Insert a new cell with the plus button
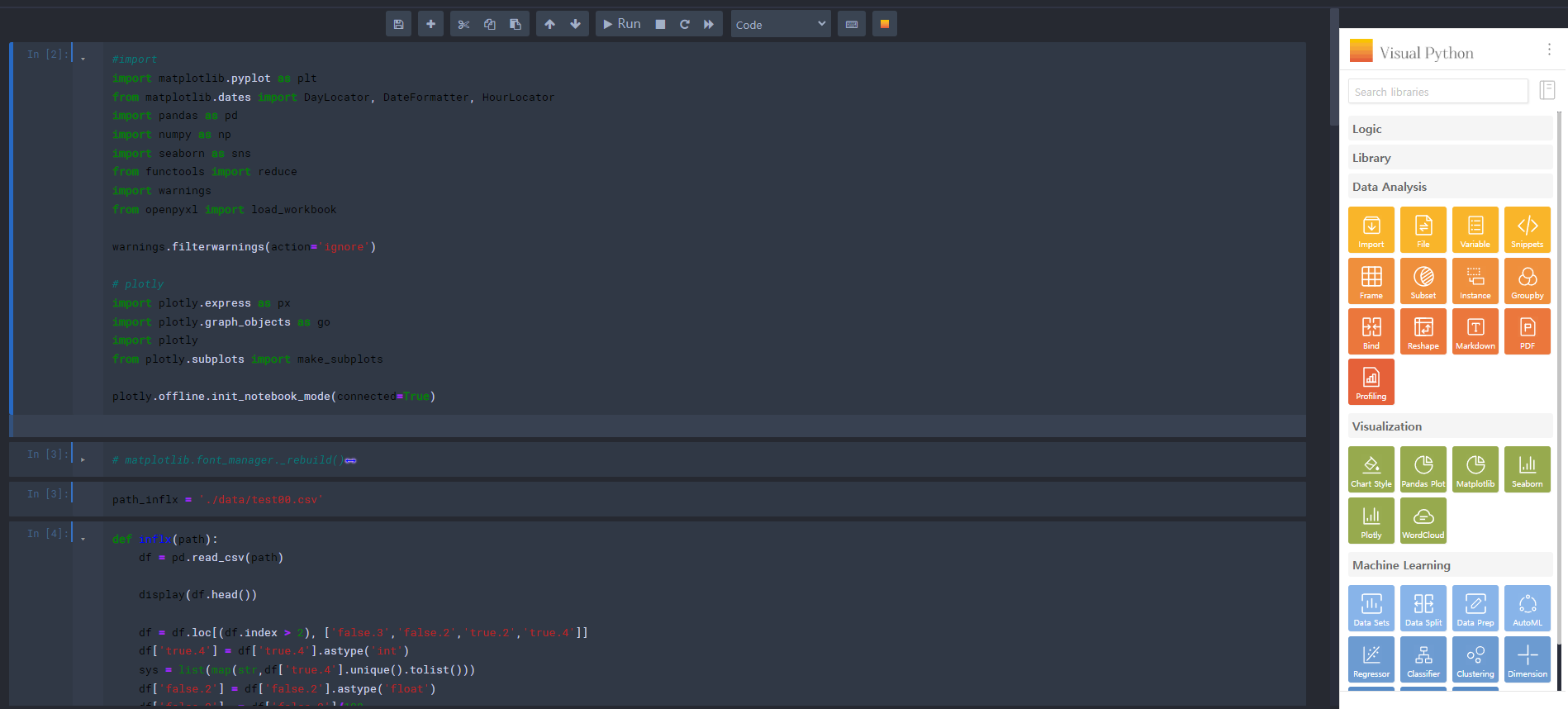This screenshot has width=1568, height=709. (x=430, y=24)
